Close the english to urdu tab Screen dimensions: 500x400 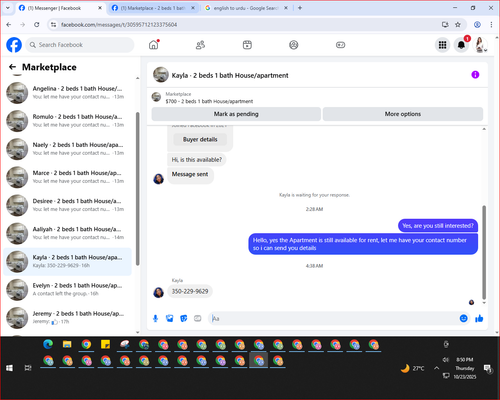click(286, 8)
